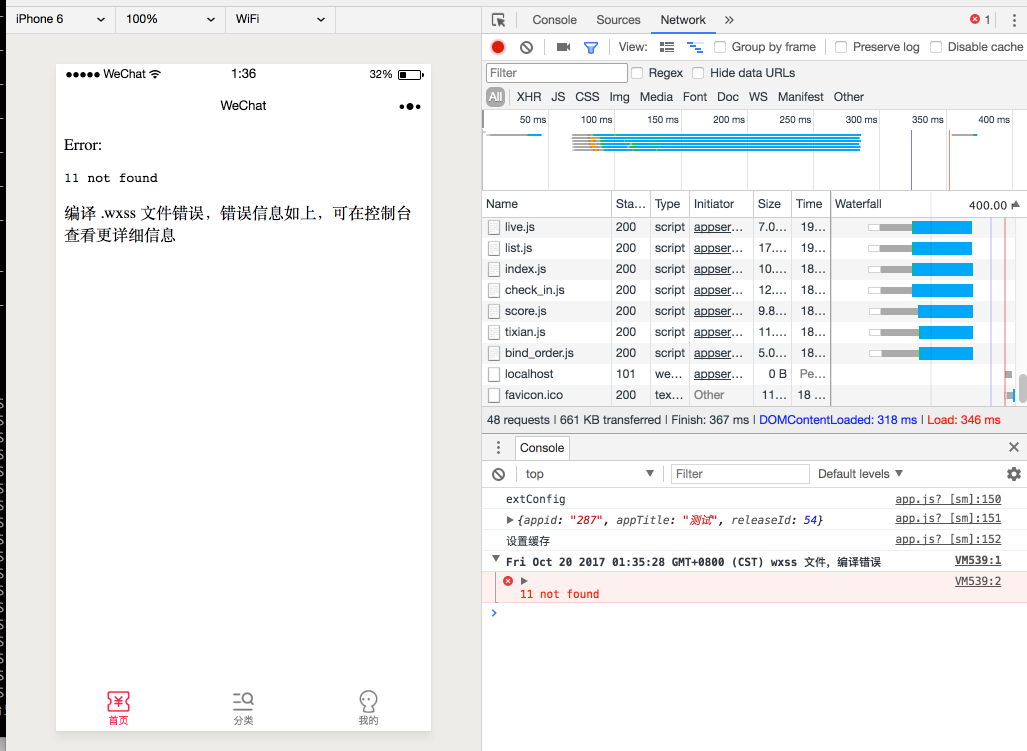Open the WeChat mini program menu dots

click(410, 107)
